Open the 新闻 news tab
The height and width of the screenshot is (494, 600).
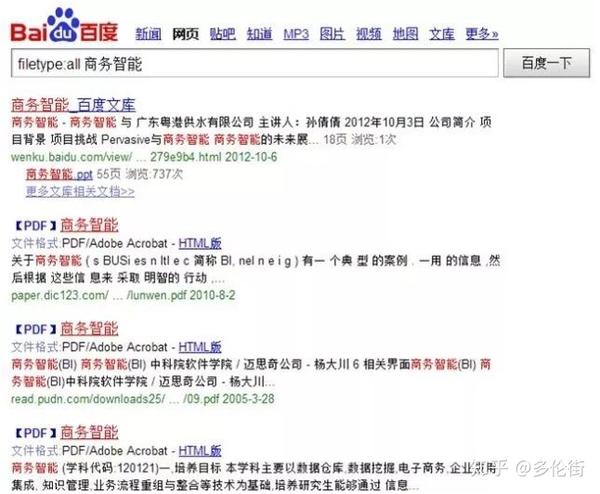point(148,34)
